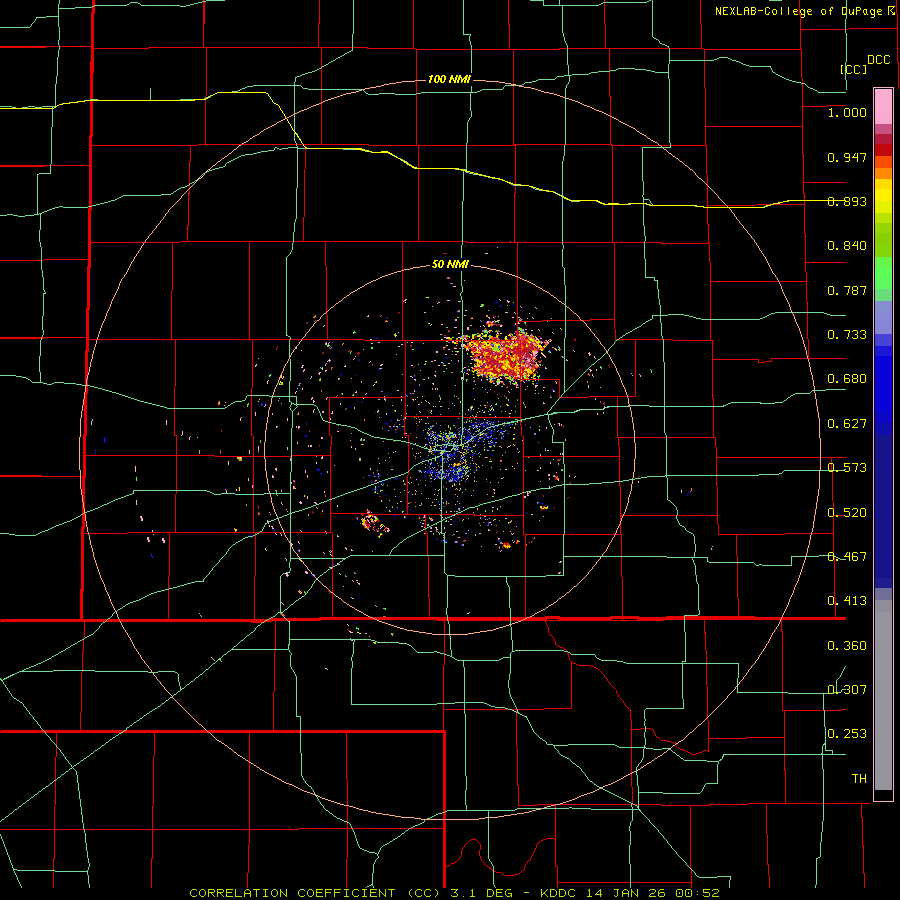Click the 0.680 scale value
The height and width of the screenshot is (900, 900).
coord(847,379)
